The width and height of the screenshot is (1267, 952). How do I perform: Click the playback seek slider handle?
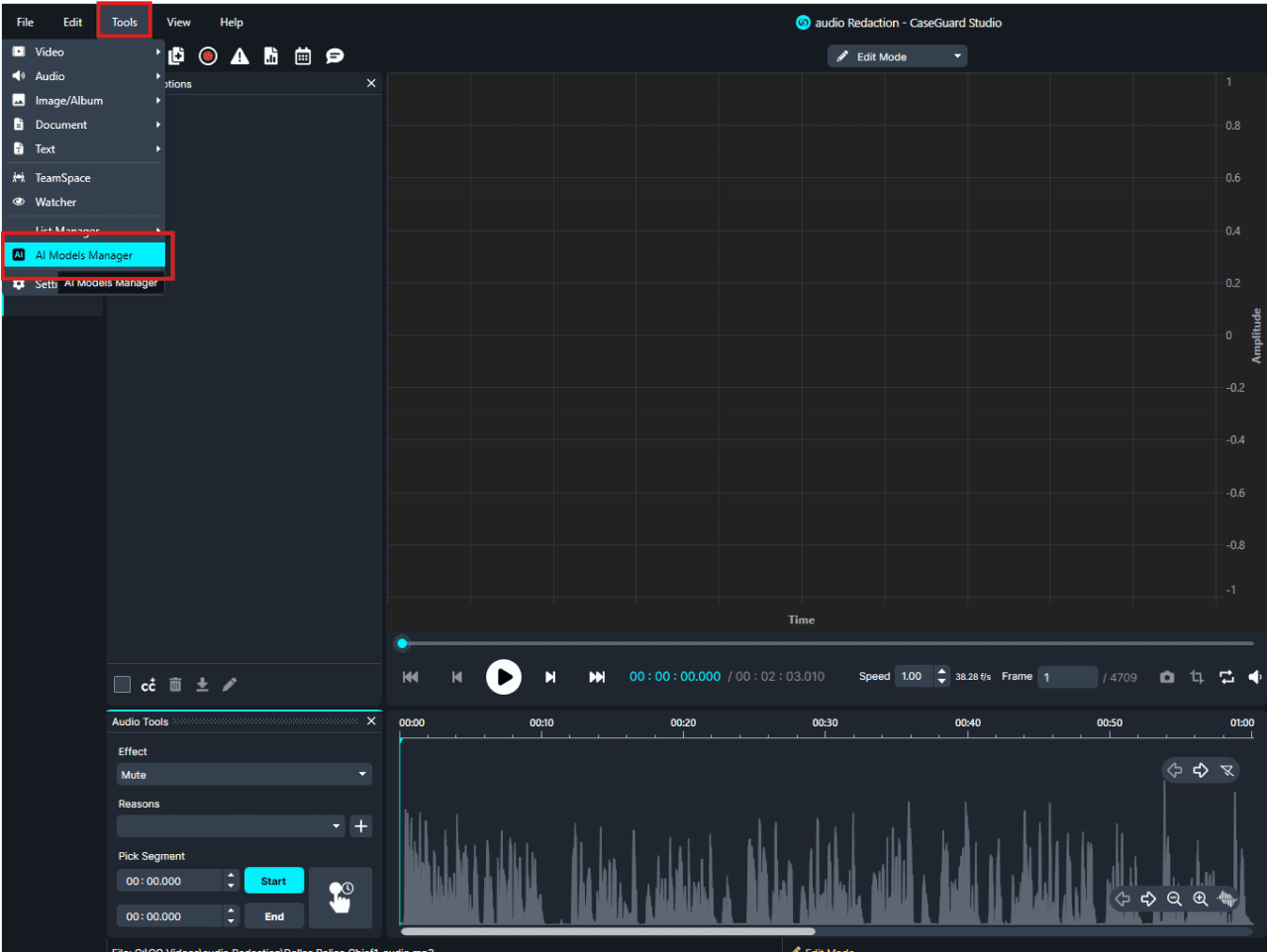(x=402, y=643)
